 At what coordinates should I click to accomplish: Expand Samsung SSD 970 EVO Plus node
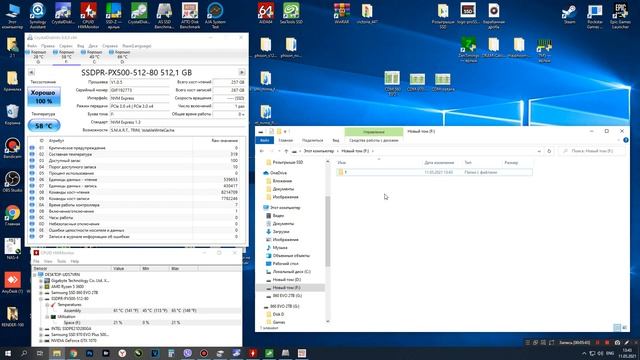(x=41, y=335)
